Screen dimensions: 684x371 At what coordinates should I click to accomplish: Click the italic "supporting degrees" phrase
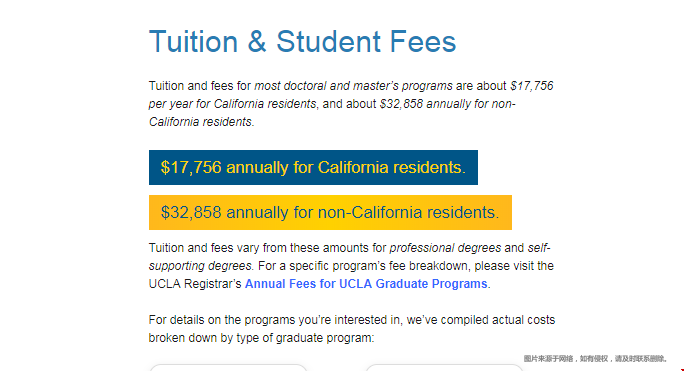[200, 266]
